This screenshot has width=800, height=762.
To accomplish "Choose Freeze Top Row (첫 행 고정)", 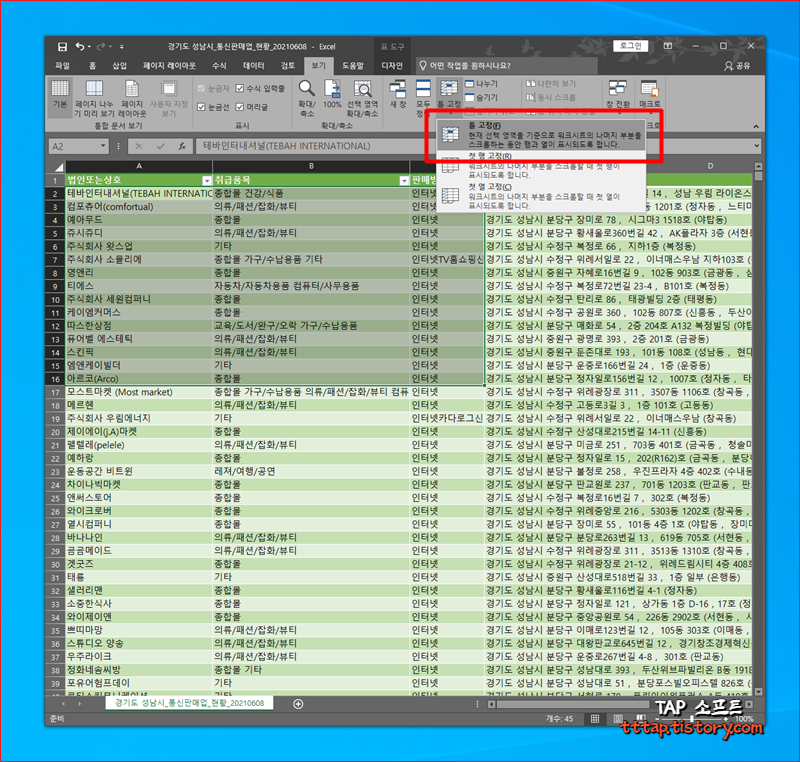I will click(541, 165).
